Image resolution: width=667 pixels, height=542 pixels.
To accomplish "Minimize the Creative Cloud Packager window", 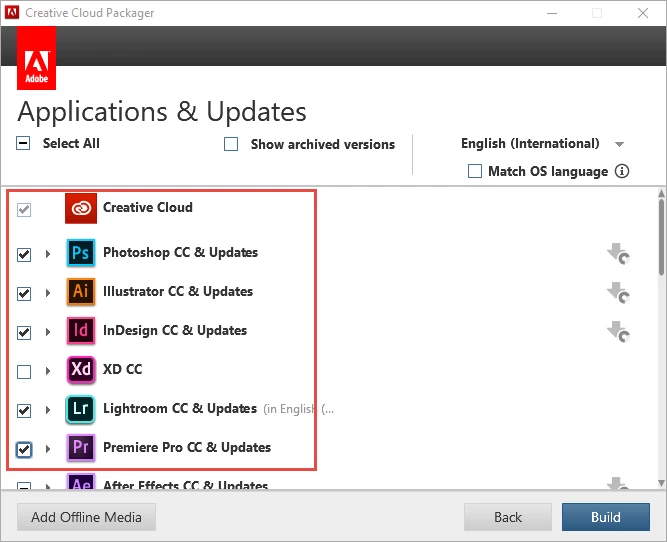I will [x=552, y=13].
